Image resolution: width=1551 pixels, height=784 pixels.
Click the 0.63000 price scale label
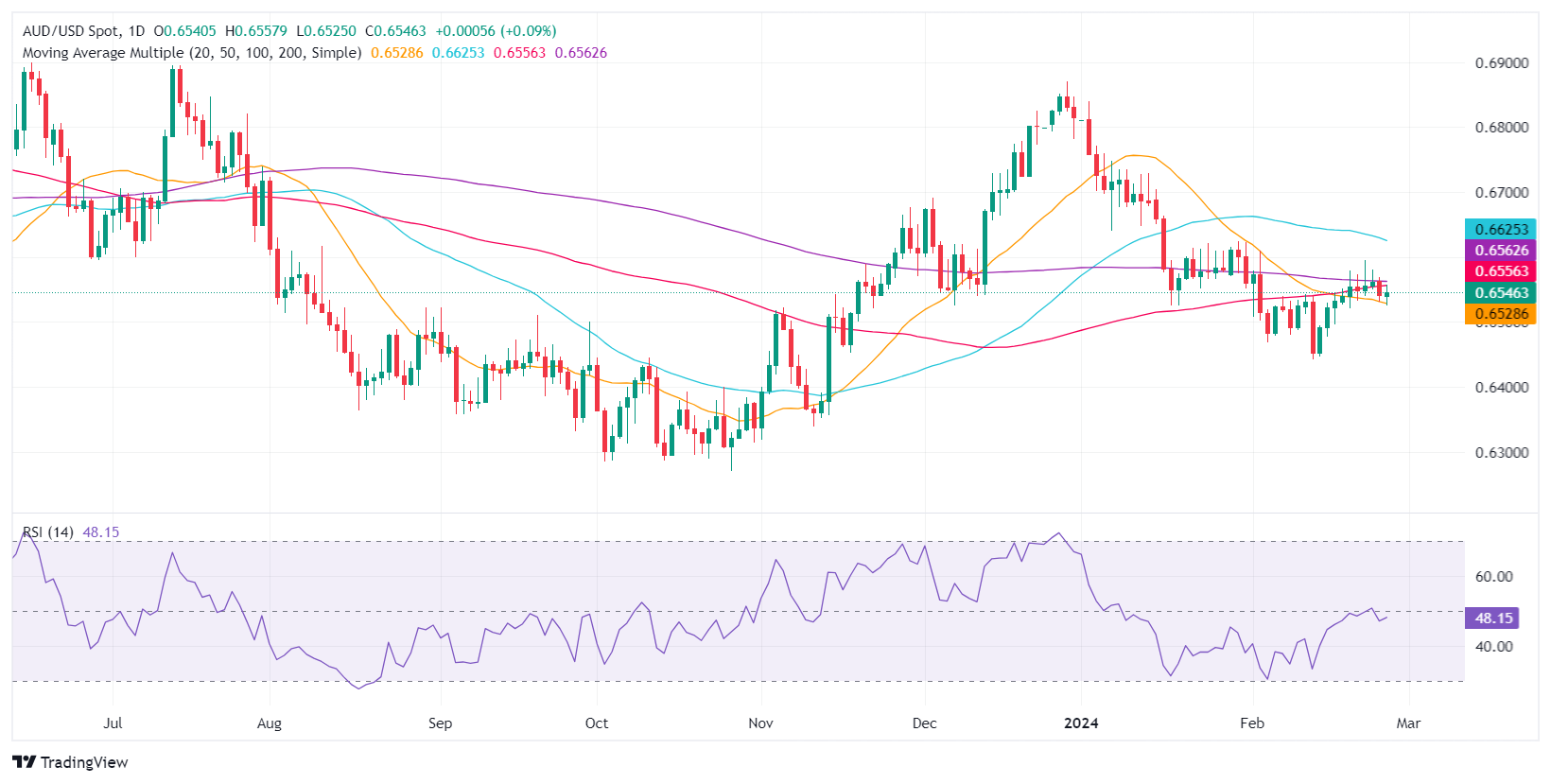(1502, 453)
